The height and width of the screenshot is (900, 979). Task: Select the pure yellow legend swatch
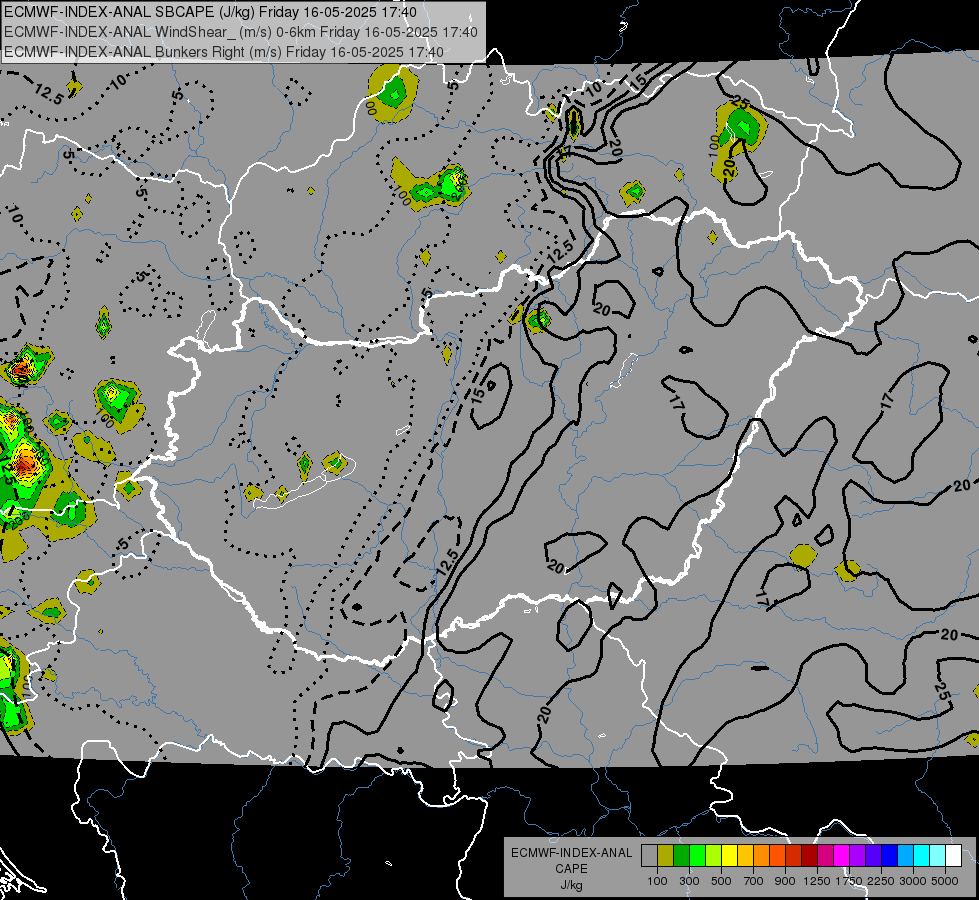pos(729,855)
